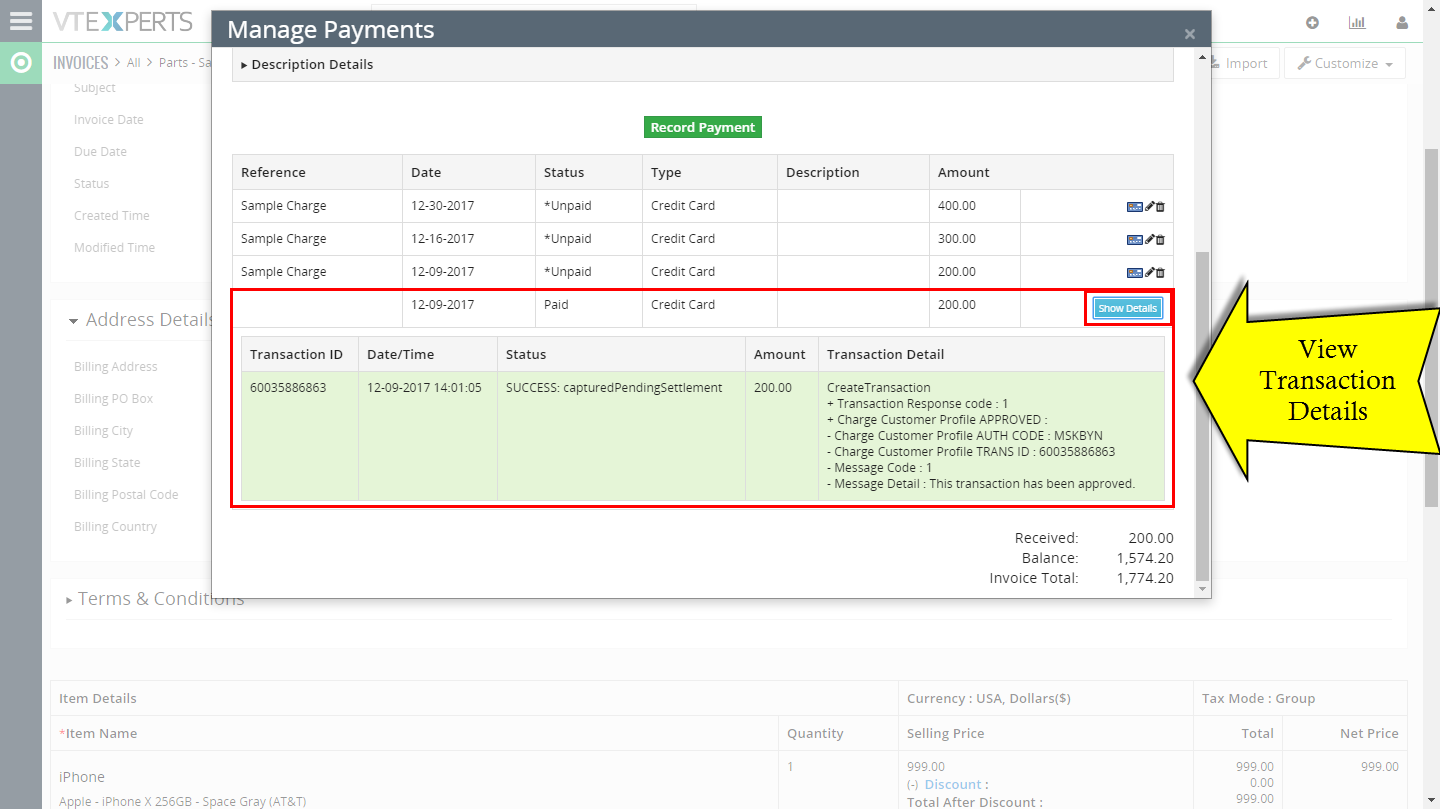Click the 1,774.20 Invoice Total value
Image resolution: width=1440 pixels, height=809 pixels.
tap(1146, 578)
